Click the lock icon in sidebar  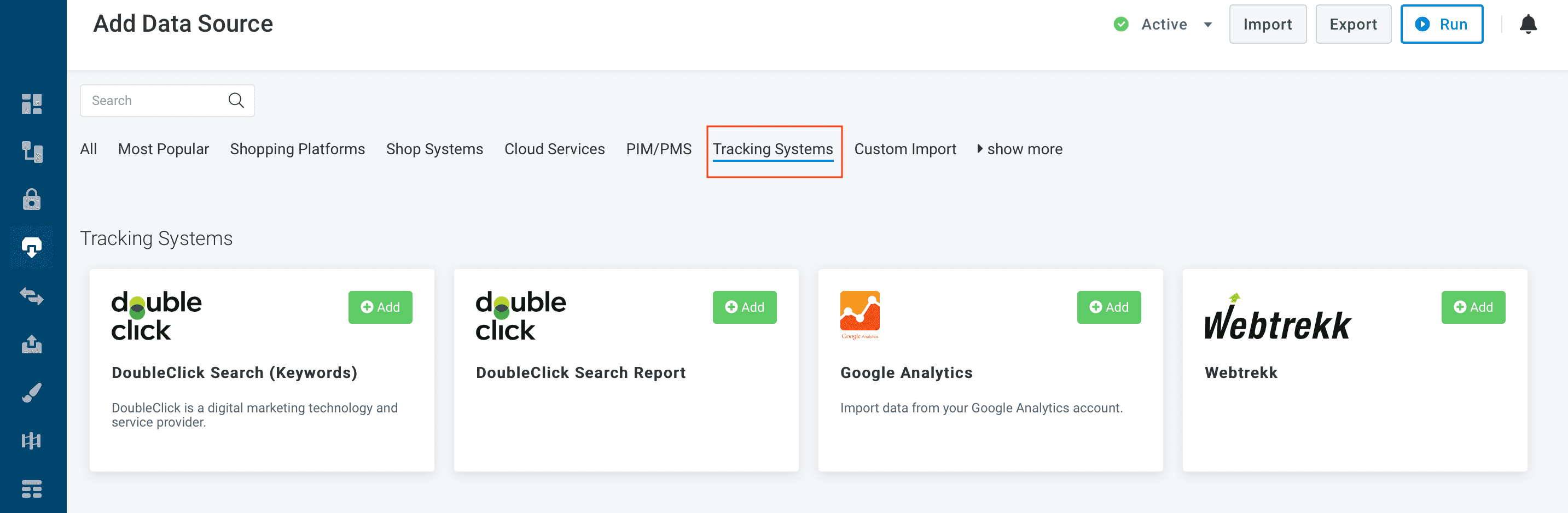[32, 200]
